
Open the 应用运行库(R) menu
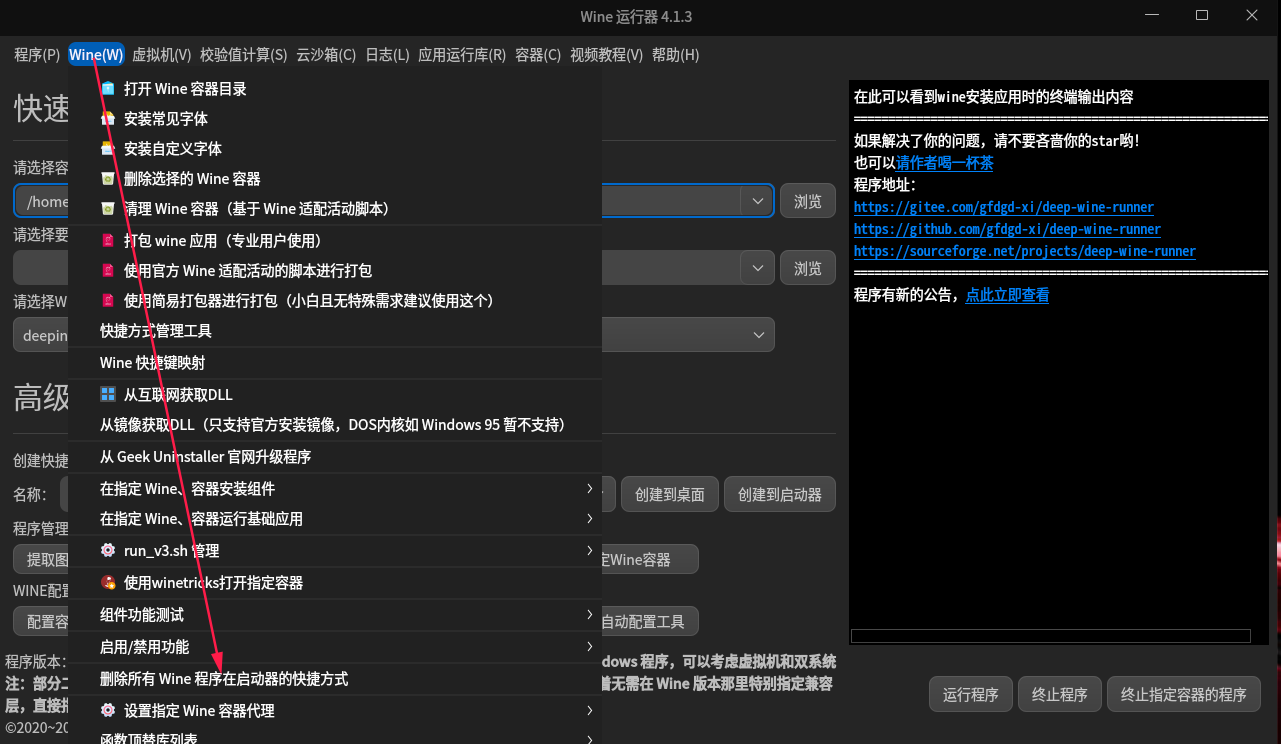[x=462, y=55]
